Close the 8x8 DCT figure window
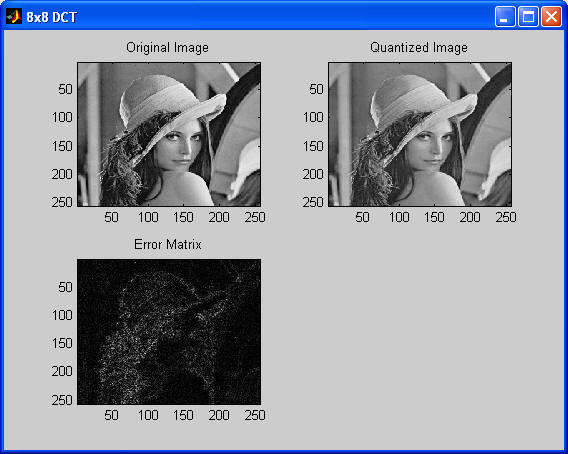This screenshot has height=454, width=568. coord(551,17)
